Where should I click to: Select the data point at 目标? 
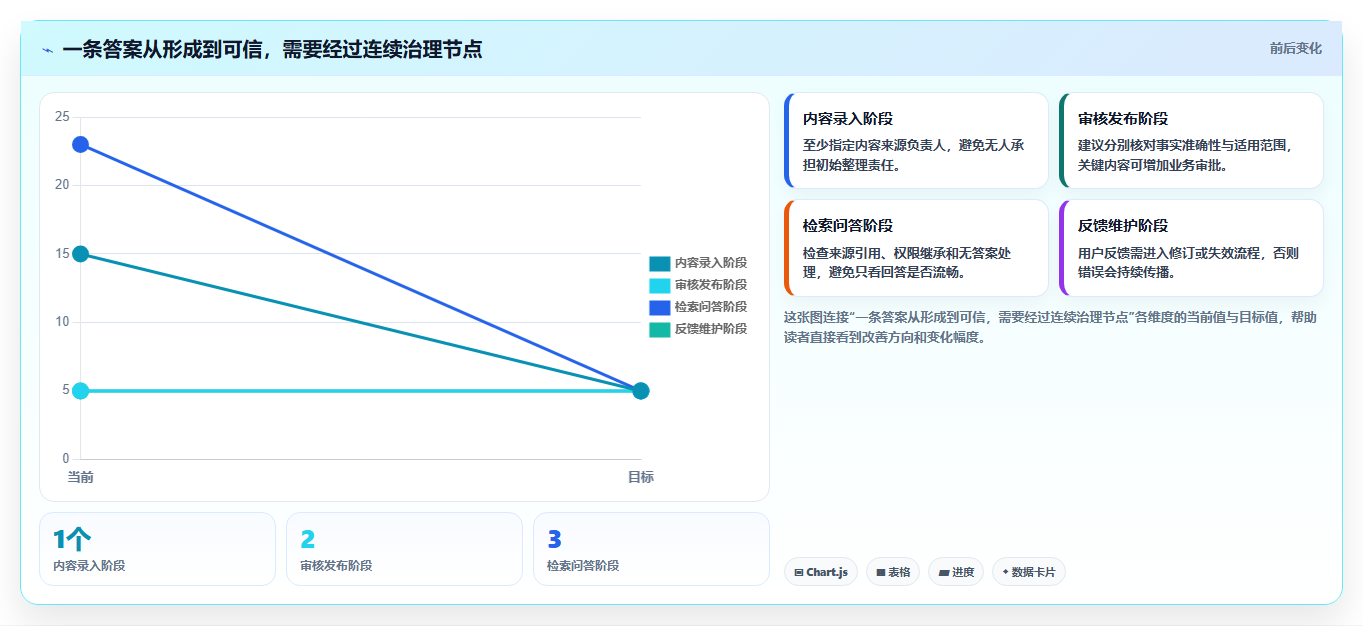coord(641,391)
